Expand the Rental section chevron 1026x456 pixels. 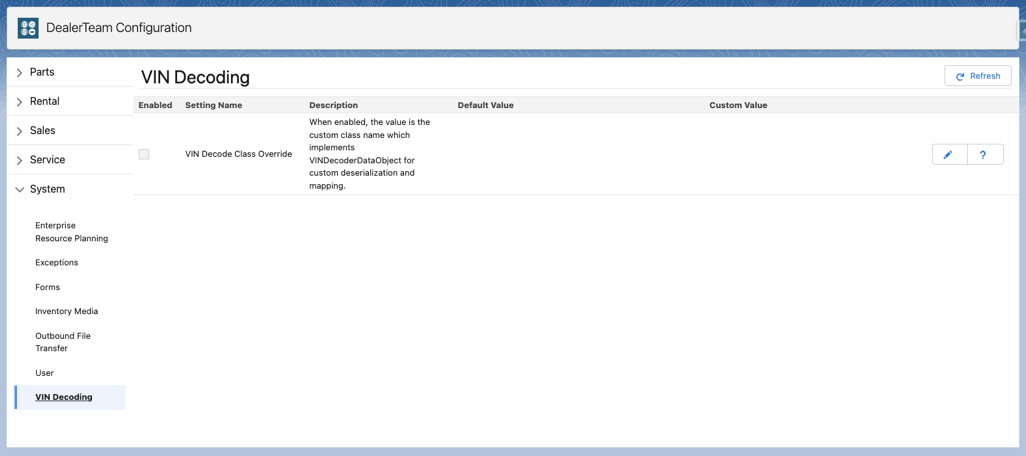[x=20, y=101]
